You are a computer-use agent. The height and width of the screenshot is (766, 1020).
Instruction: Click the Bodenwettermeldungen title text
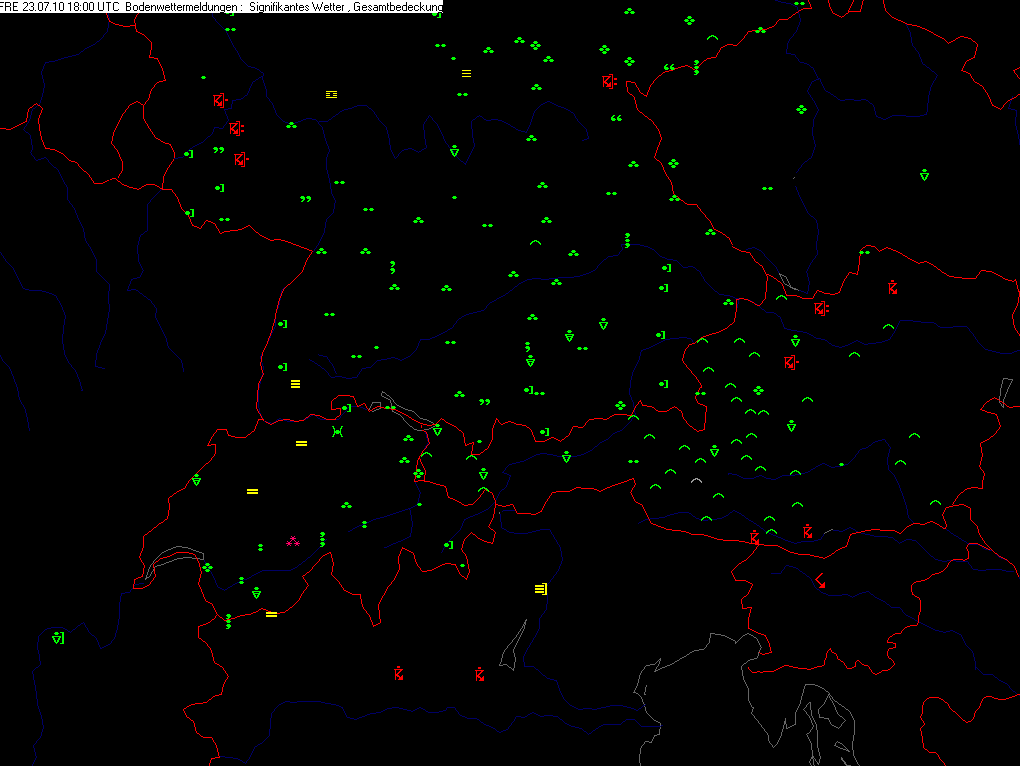(x=182, y=7)
